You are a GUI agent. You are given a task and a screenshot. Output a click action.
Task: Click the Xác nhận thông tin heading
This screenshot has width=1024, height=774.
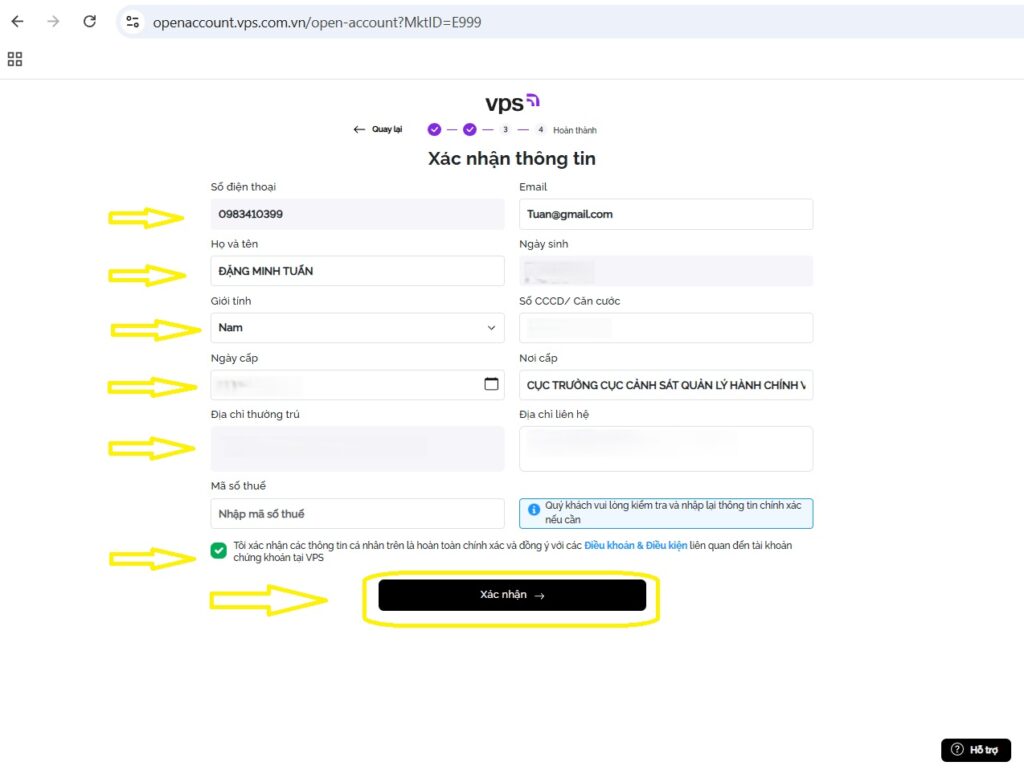tap(512, 159)
